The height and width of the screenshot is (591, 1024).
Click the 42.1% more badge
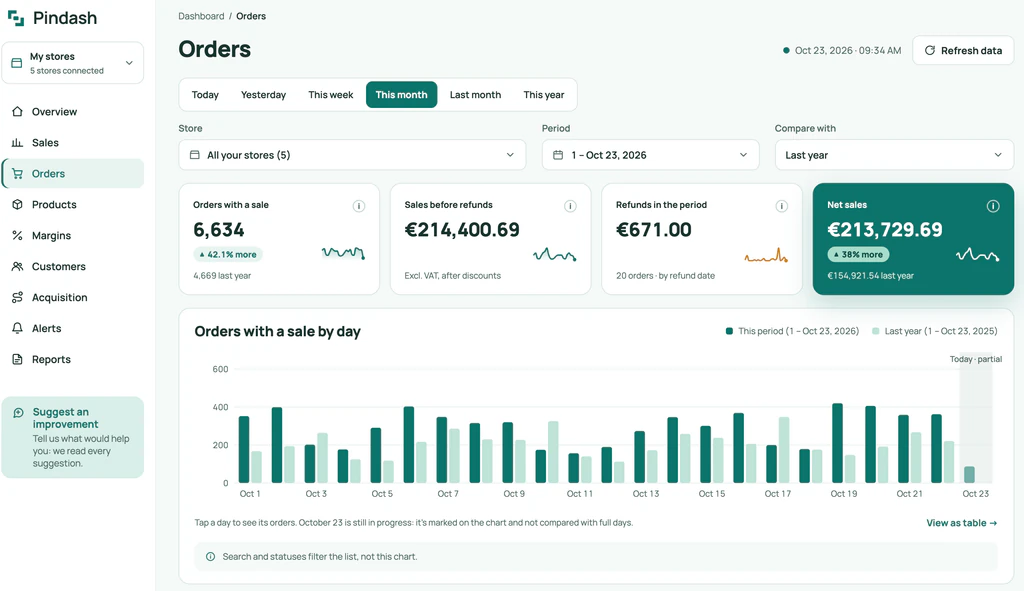(228, 255)
